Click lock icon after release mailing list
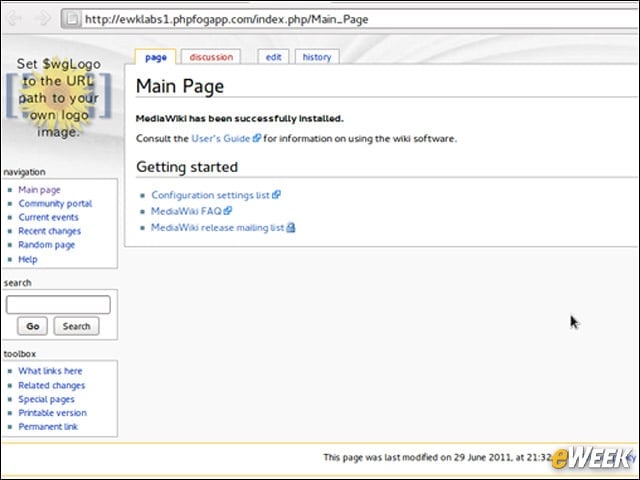 [291, 227]
